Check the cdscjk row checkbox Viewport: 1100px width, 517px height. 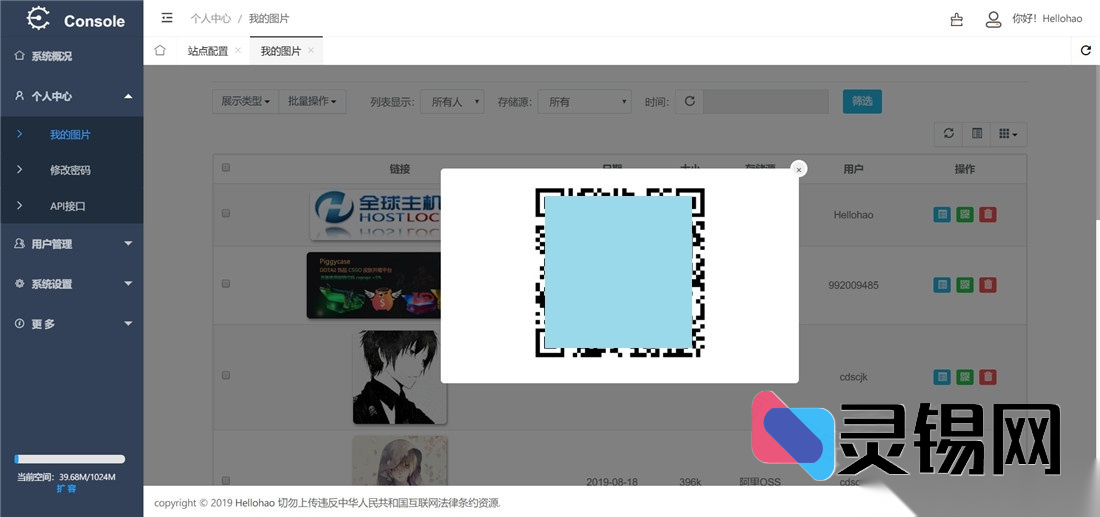(226, 375)
